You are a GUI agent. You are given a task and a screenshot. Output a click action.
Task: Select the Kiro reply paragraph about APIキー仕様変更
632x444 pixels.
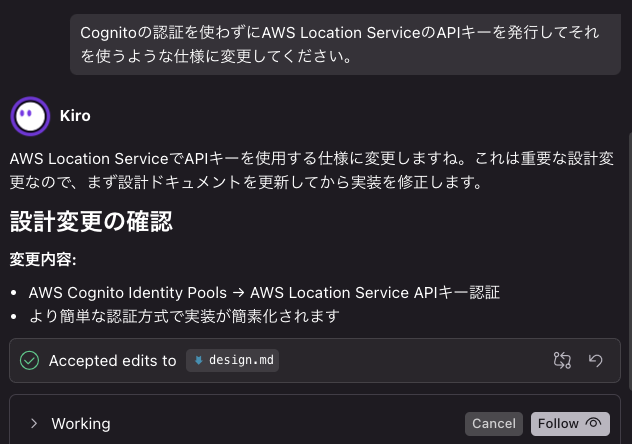(312, 170)
